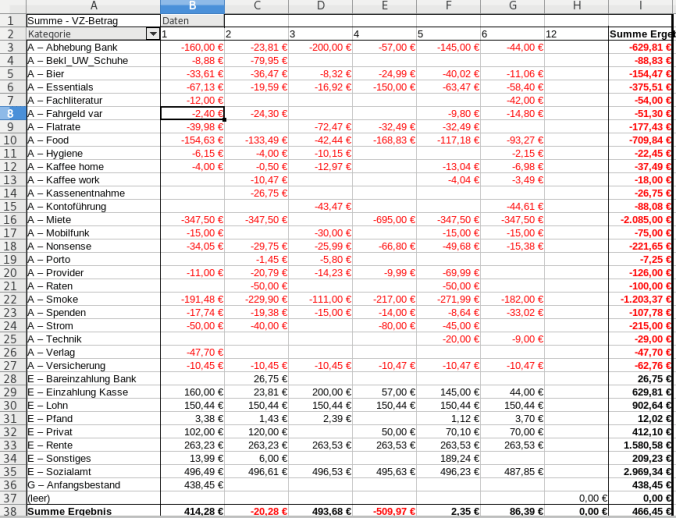Select row header 8

click(x=12, y=113)
